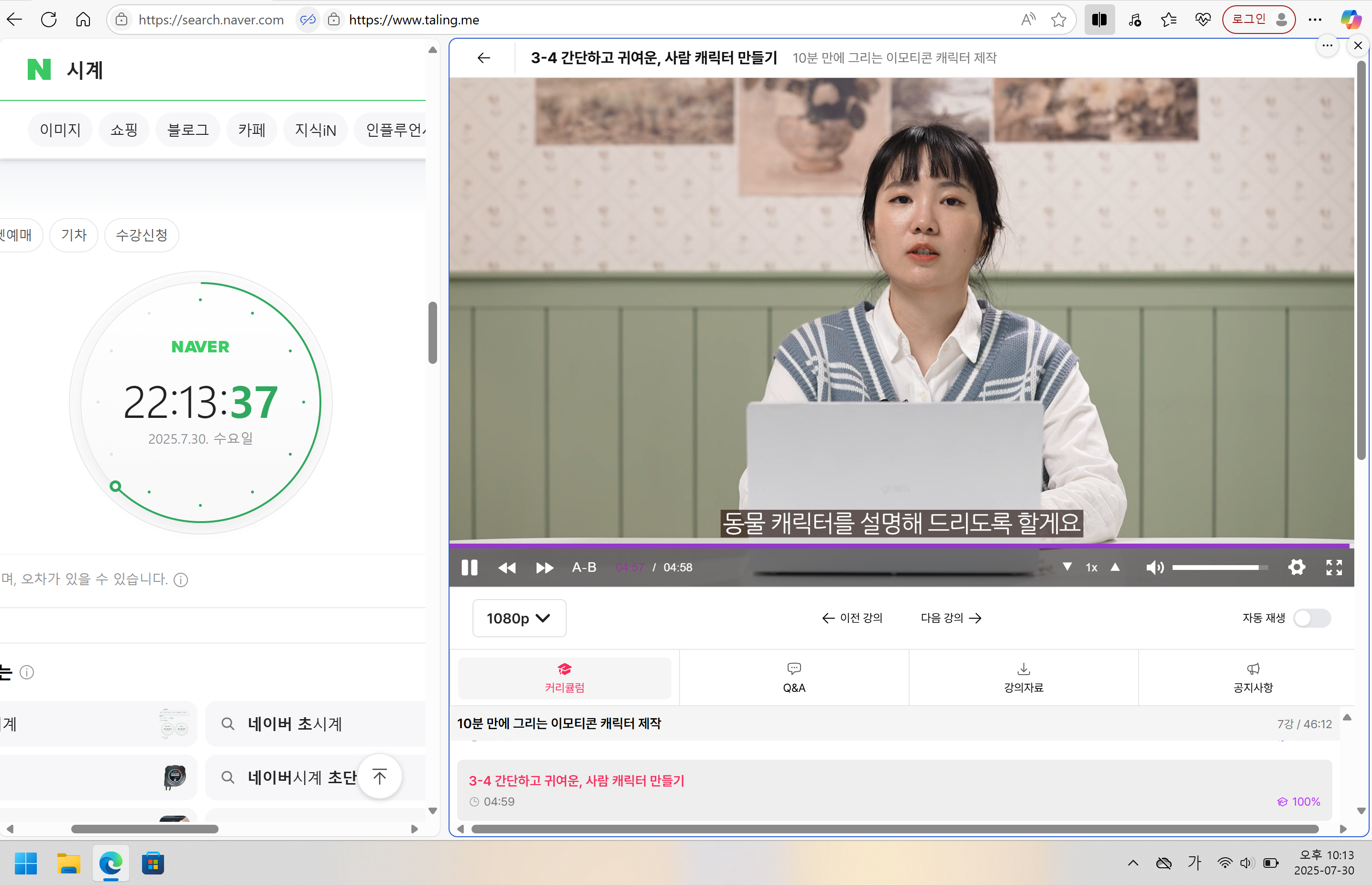
Task: Enter fullscreen mode on the video
Action: (x=1334, y=567)
